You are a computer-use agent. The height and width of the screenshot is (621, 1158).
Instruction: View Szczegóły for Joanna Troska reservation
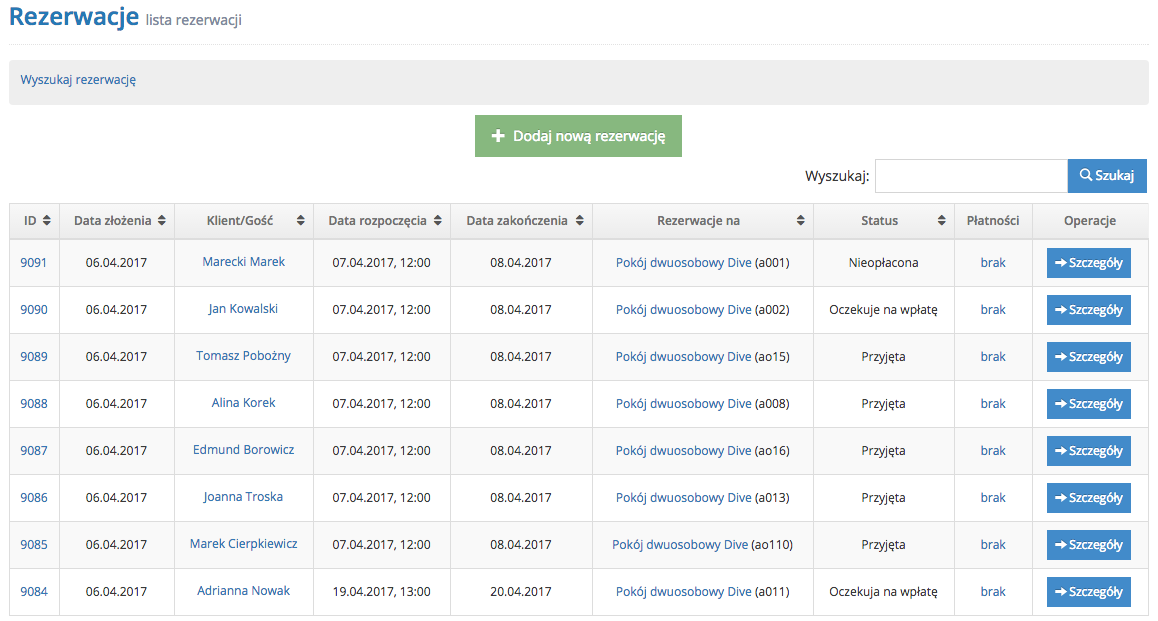tap(1089, 498)
